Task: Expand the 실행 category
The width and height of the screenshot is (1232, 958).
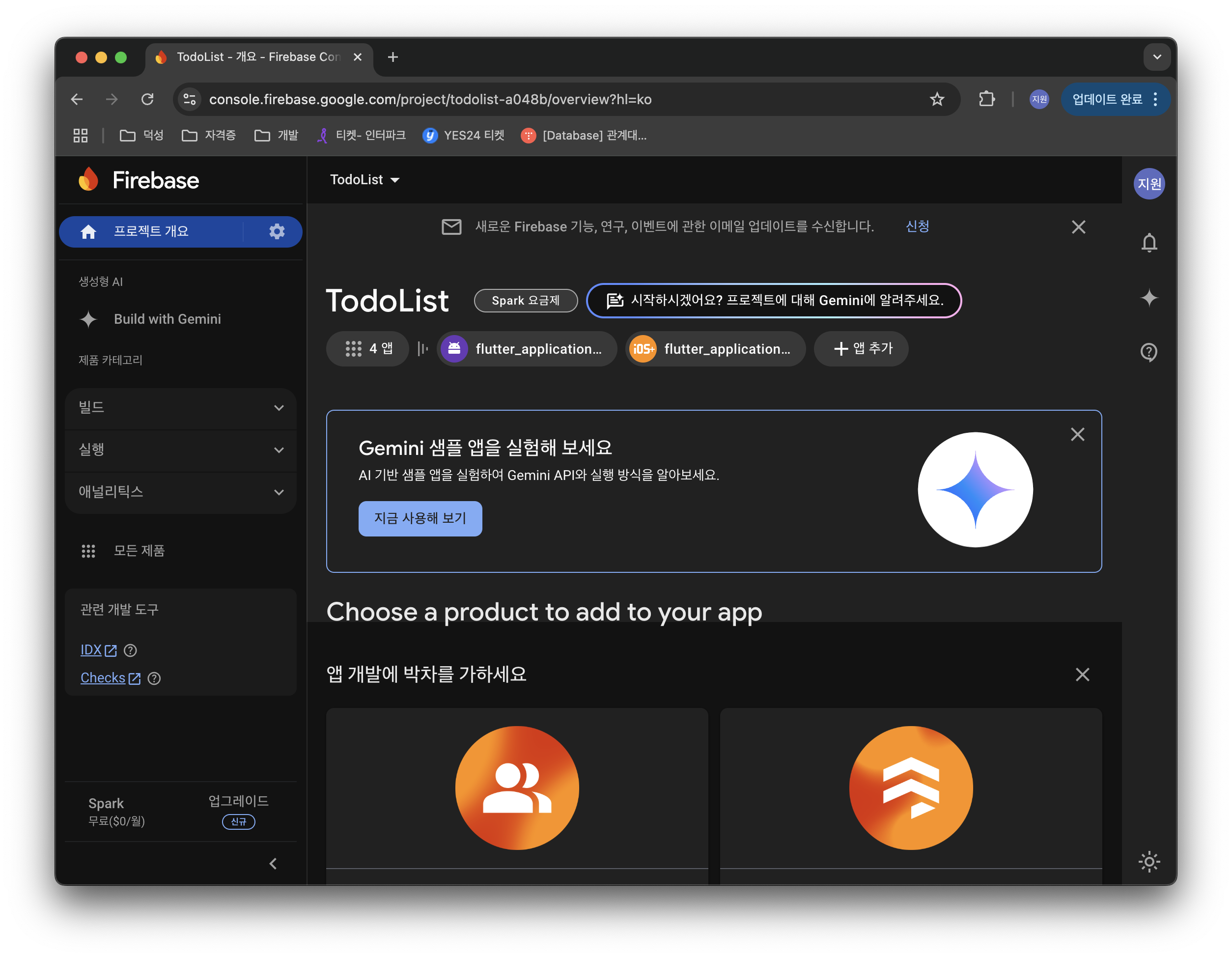Action: tap(180, 450)
